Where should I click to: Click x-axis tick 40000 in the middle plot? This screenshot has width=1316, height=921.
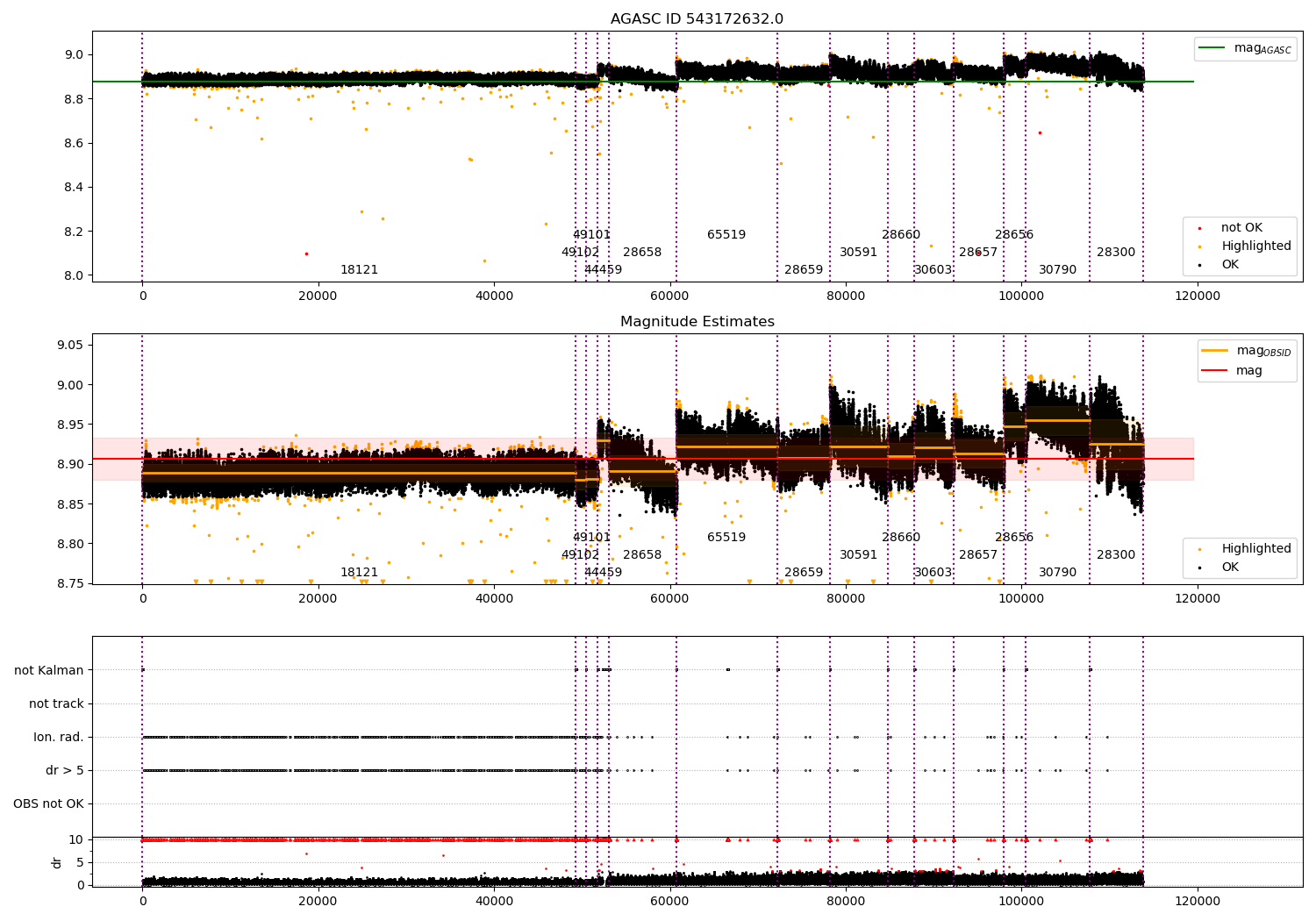pos(494,598)
